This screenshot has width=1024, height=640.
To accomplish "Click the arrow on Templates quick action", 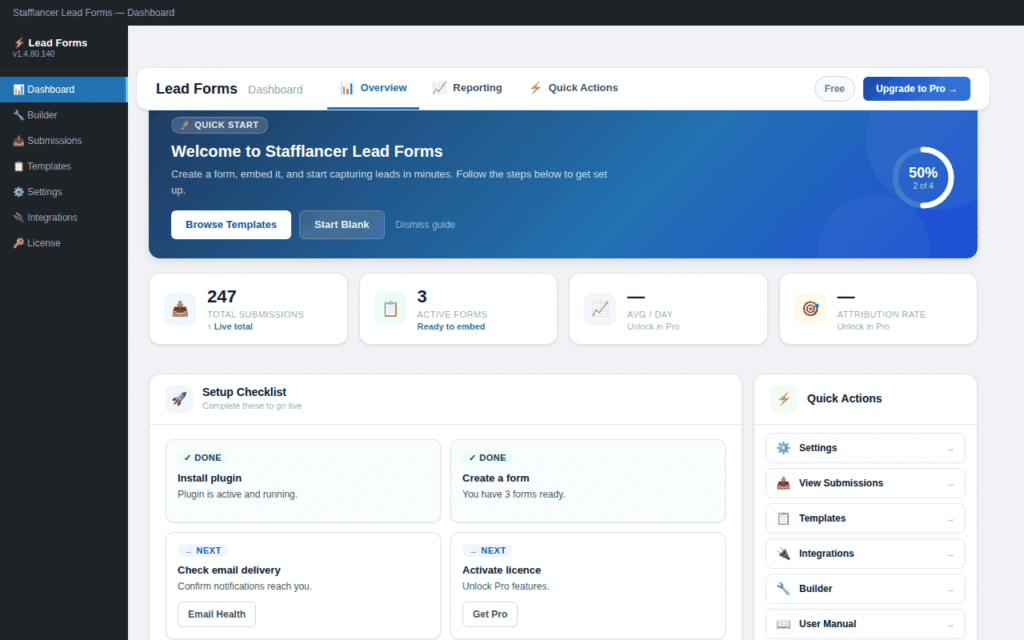I will 950,520.
